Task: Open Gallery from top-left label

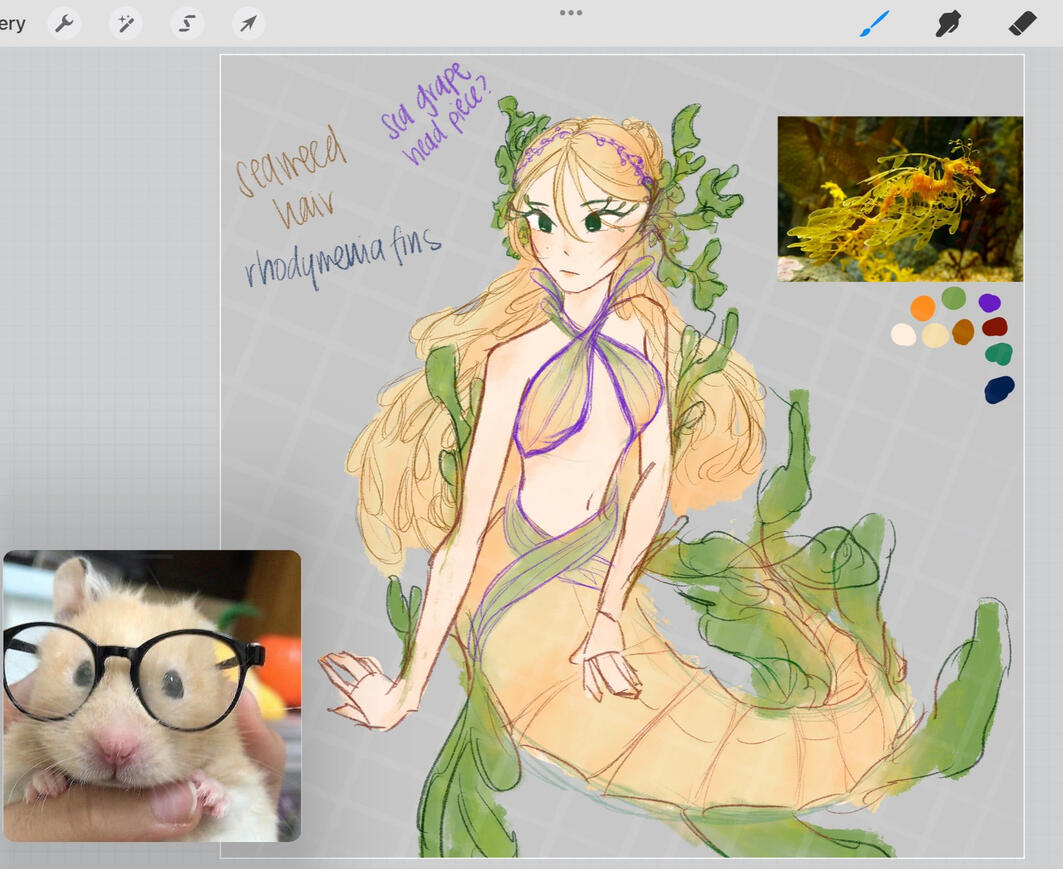Action: pyautogui.click(x=12, y=24)
